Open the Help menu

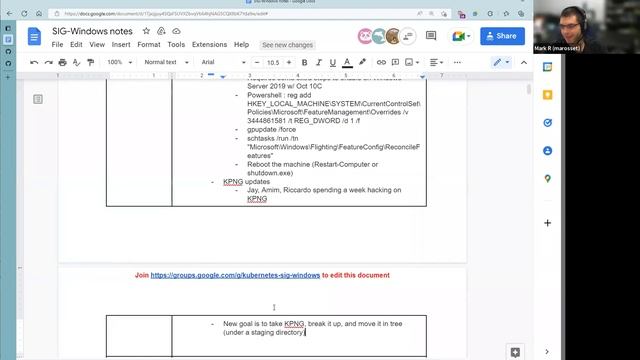[241, 44]
